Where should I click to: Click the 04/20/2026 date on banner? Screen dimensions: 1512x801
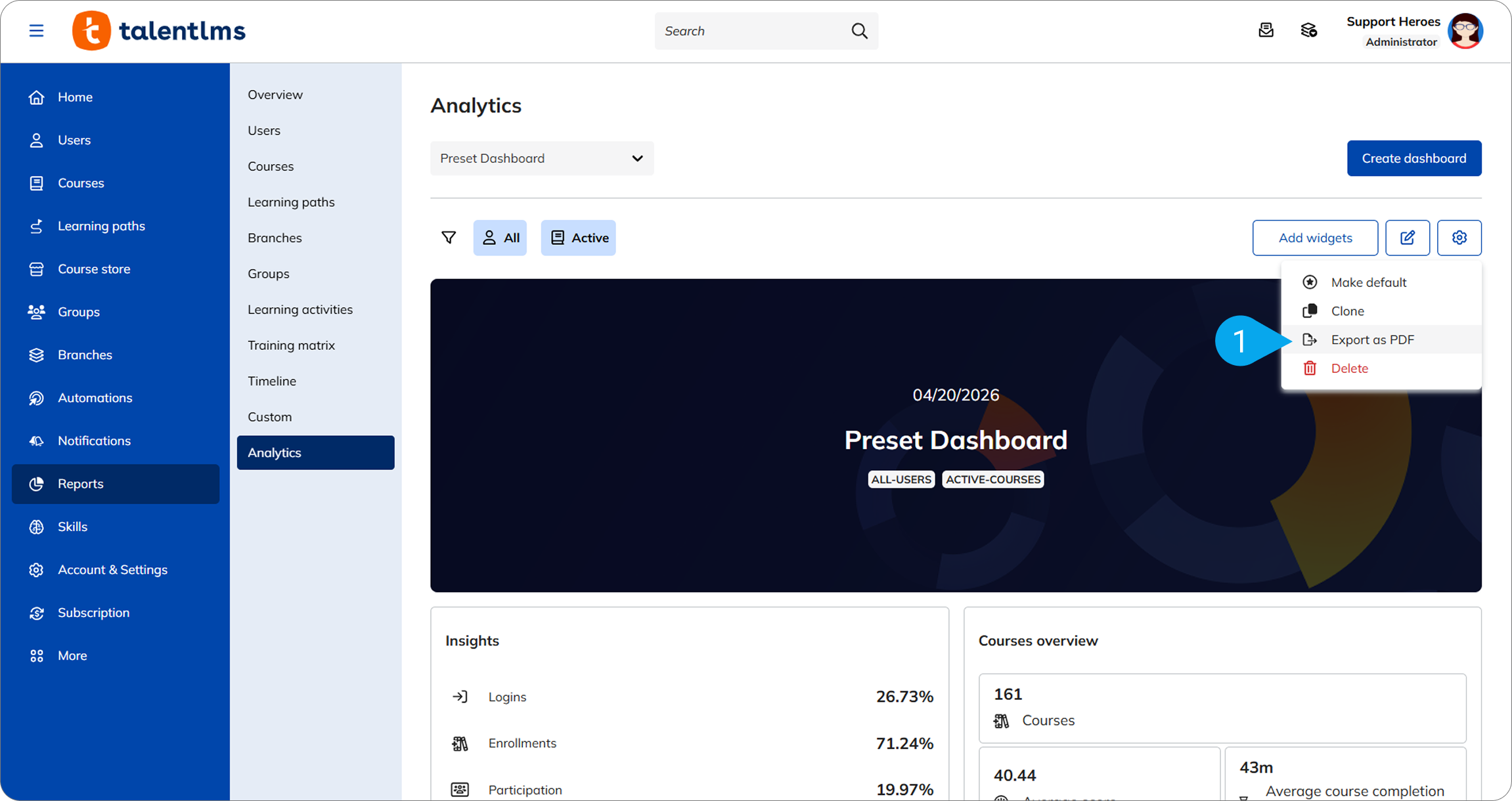pos(956,395)
